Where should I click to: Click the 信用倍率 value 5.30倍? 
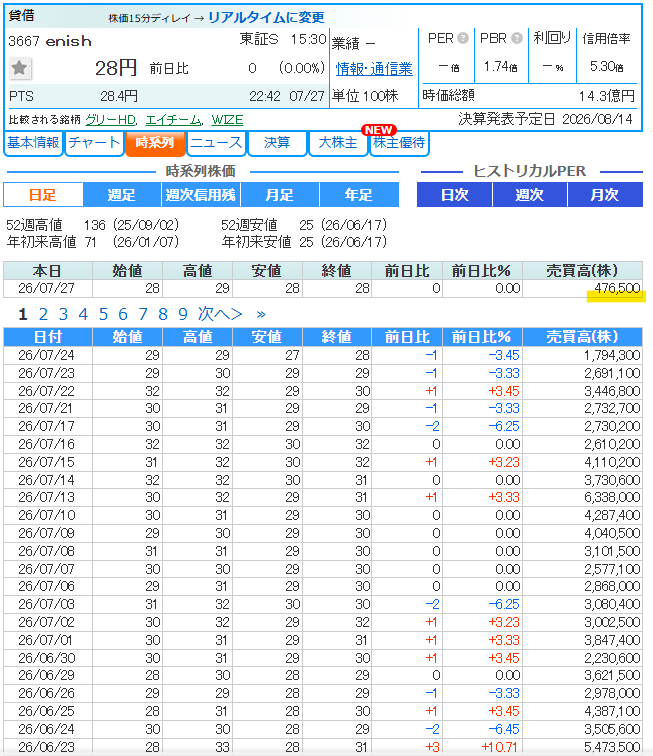606,67
